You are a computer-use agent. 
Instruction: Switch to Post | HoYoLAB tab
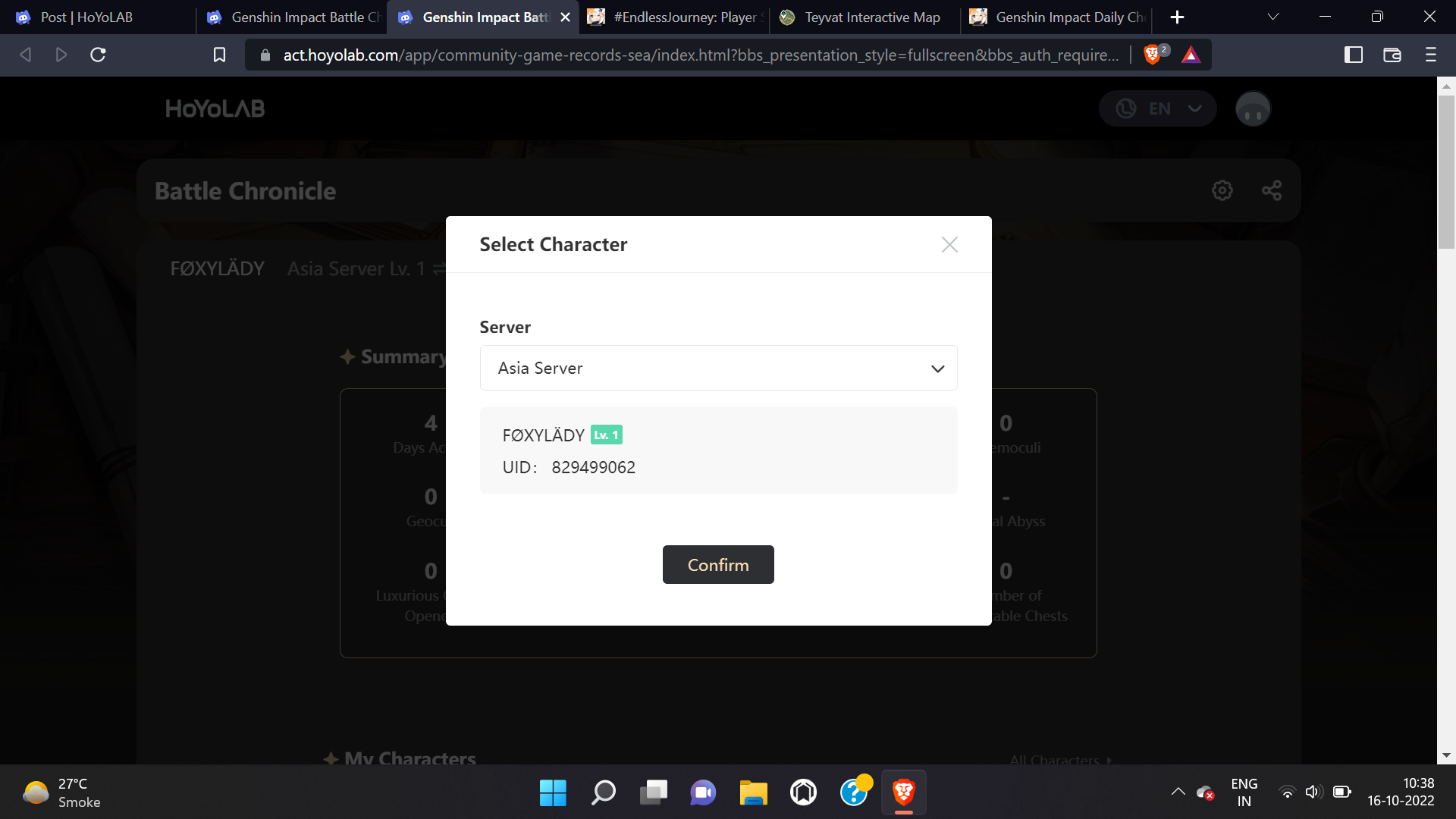[87, 17]
